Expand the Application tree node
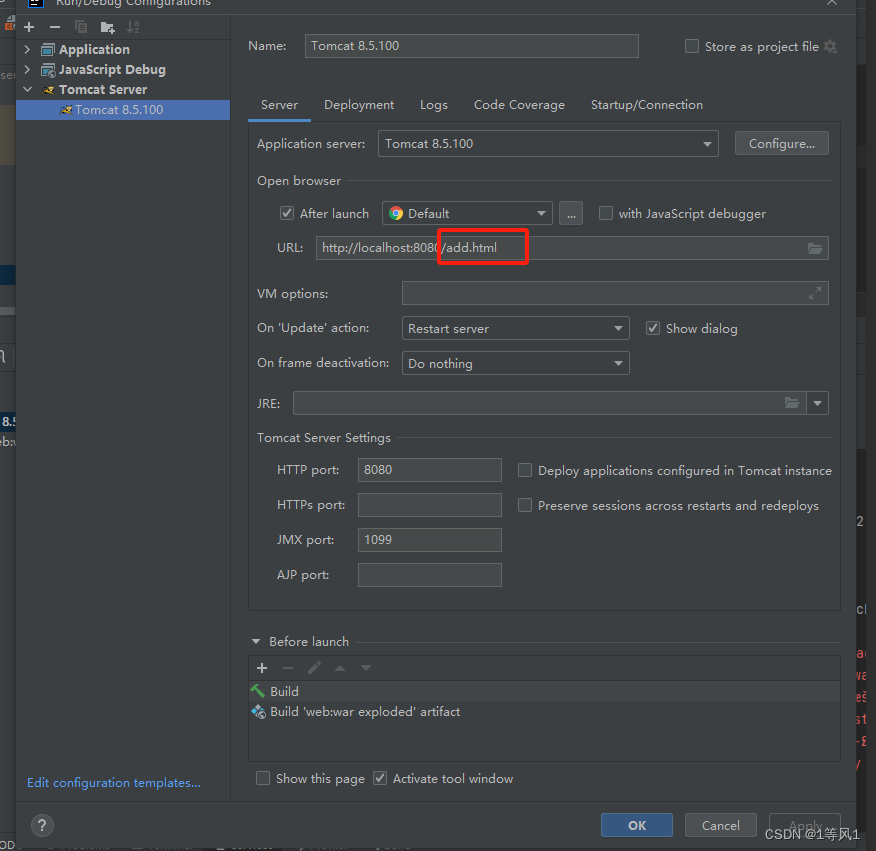 pos(27,50)
